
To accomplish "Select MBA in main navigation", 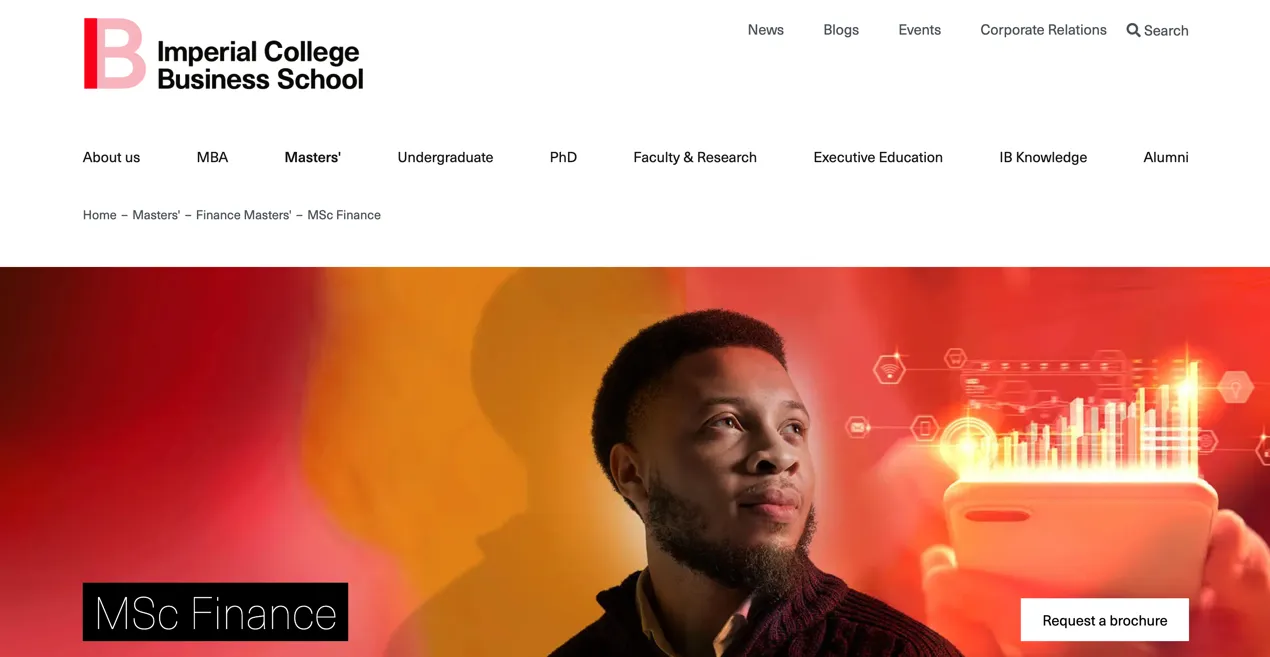I will 212,157.
